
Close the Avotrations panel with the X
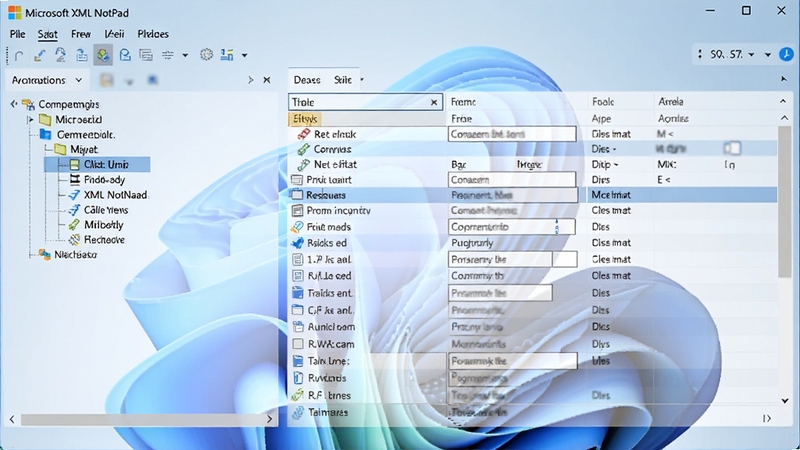tap(267, 80)
